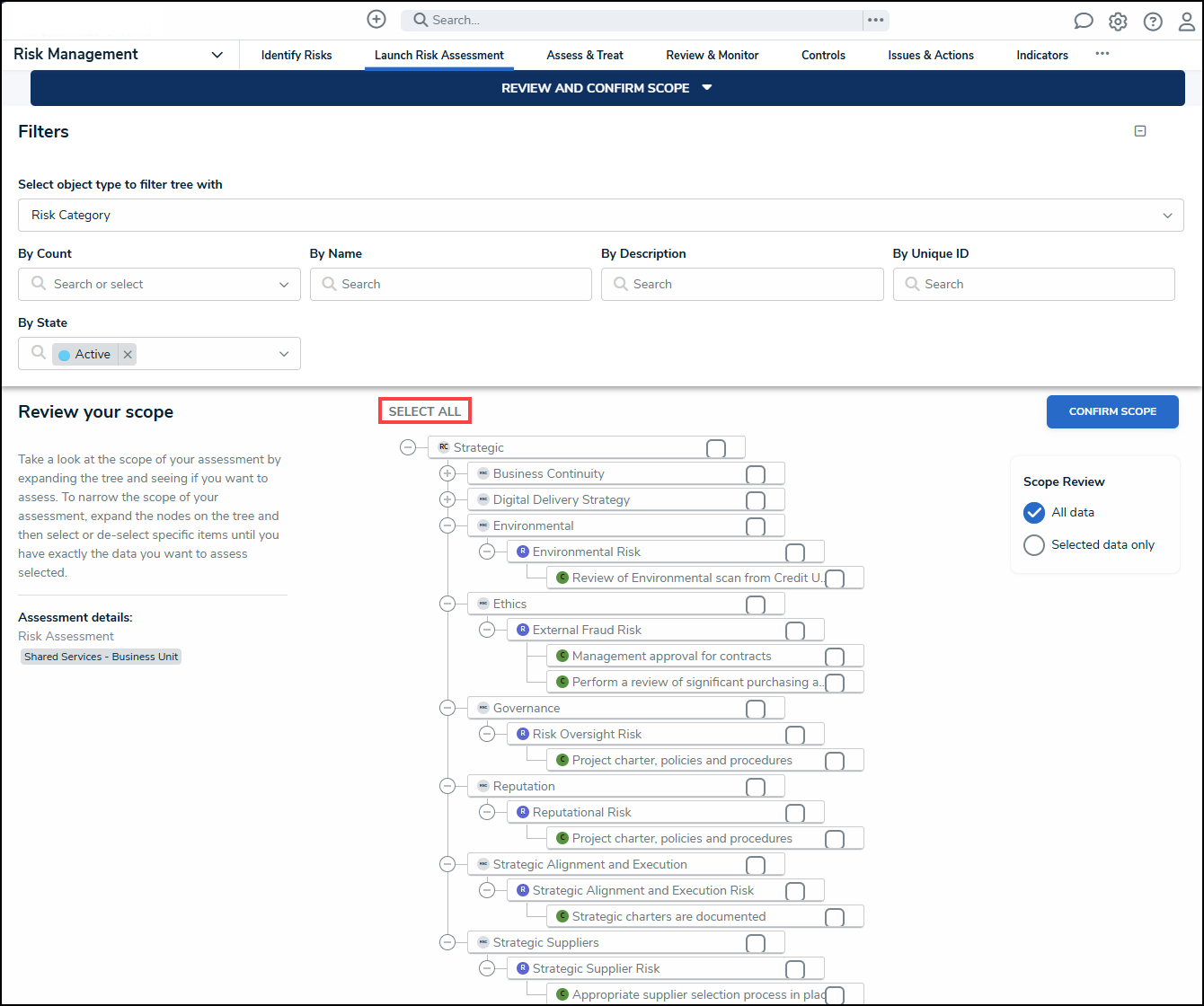Collapse the Ethics node
Viewport: 1204px width, 1006px height.
[x=447, y=604]
